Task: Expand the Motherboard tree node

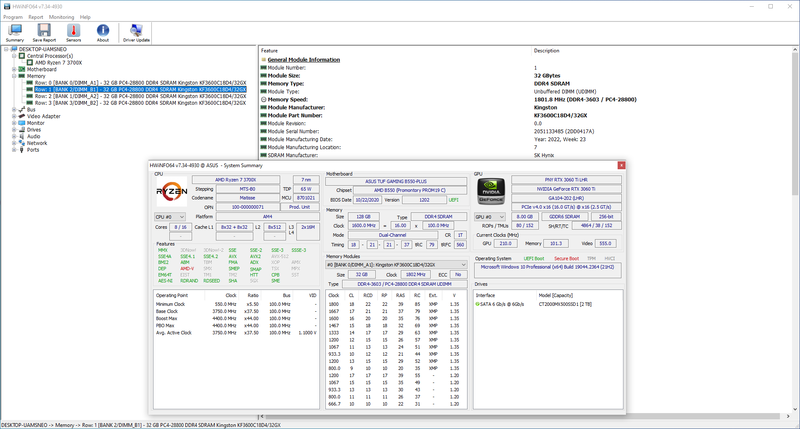Action: (14, 69)
